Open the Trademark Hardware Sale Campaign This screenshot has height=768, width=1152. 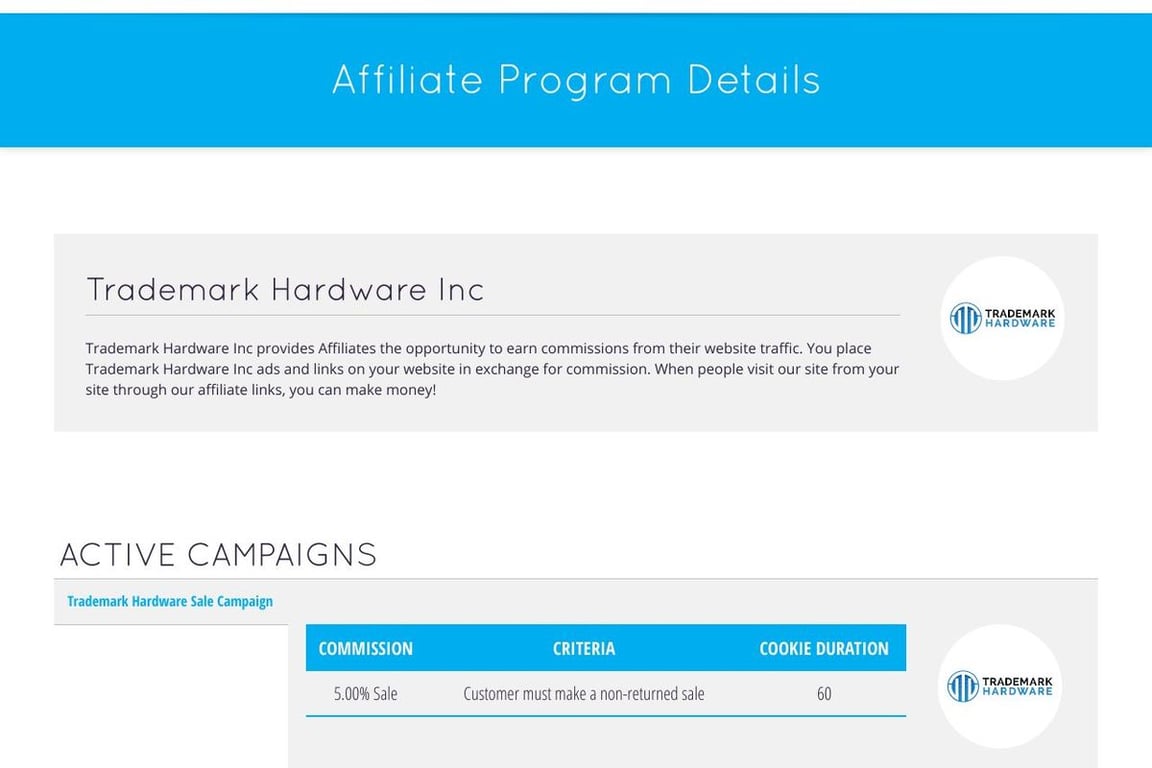(x=169, y=601)
